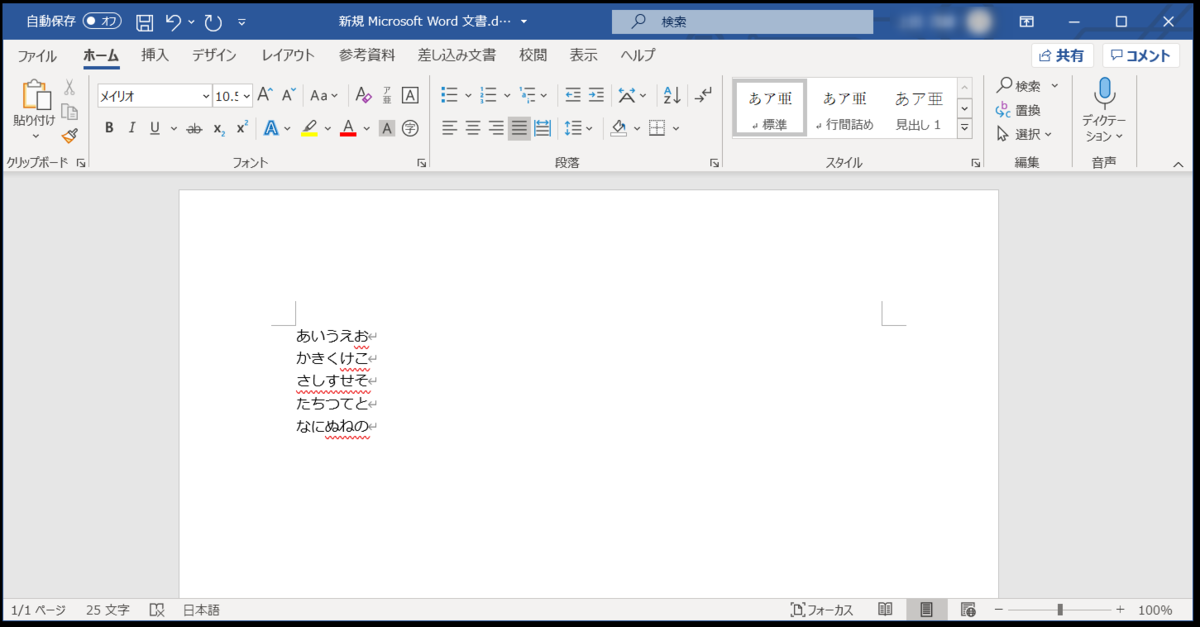Expand the bullets list dropdown arrow
1200x627 pixels.
point(468,96)
